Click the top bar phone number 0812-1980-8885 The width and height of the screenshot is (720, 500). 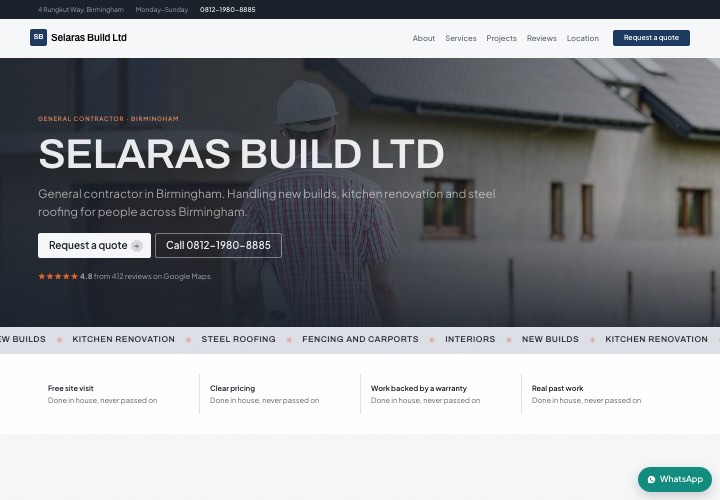(227, 10)
